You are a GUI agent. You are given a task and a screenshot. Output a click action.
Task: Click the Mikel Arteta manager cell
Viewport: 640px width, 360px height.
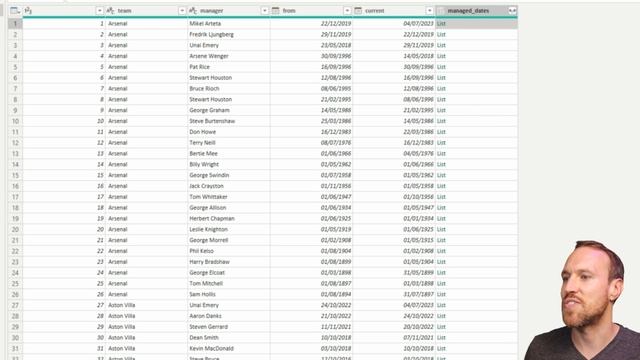[229, 24]
